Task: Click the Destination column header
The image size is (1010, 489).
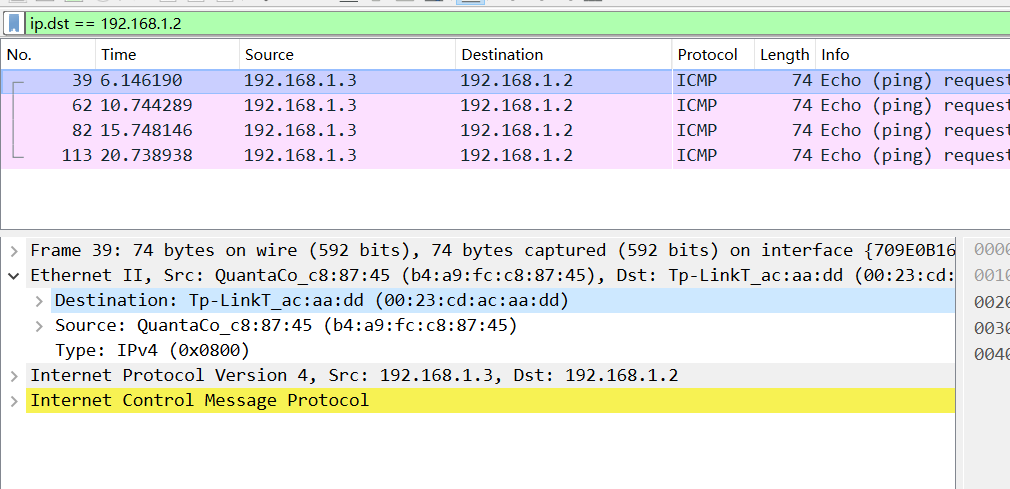Action: (502, 55)
